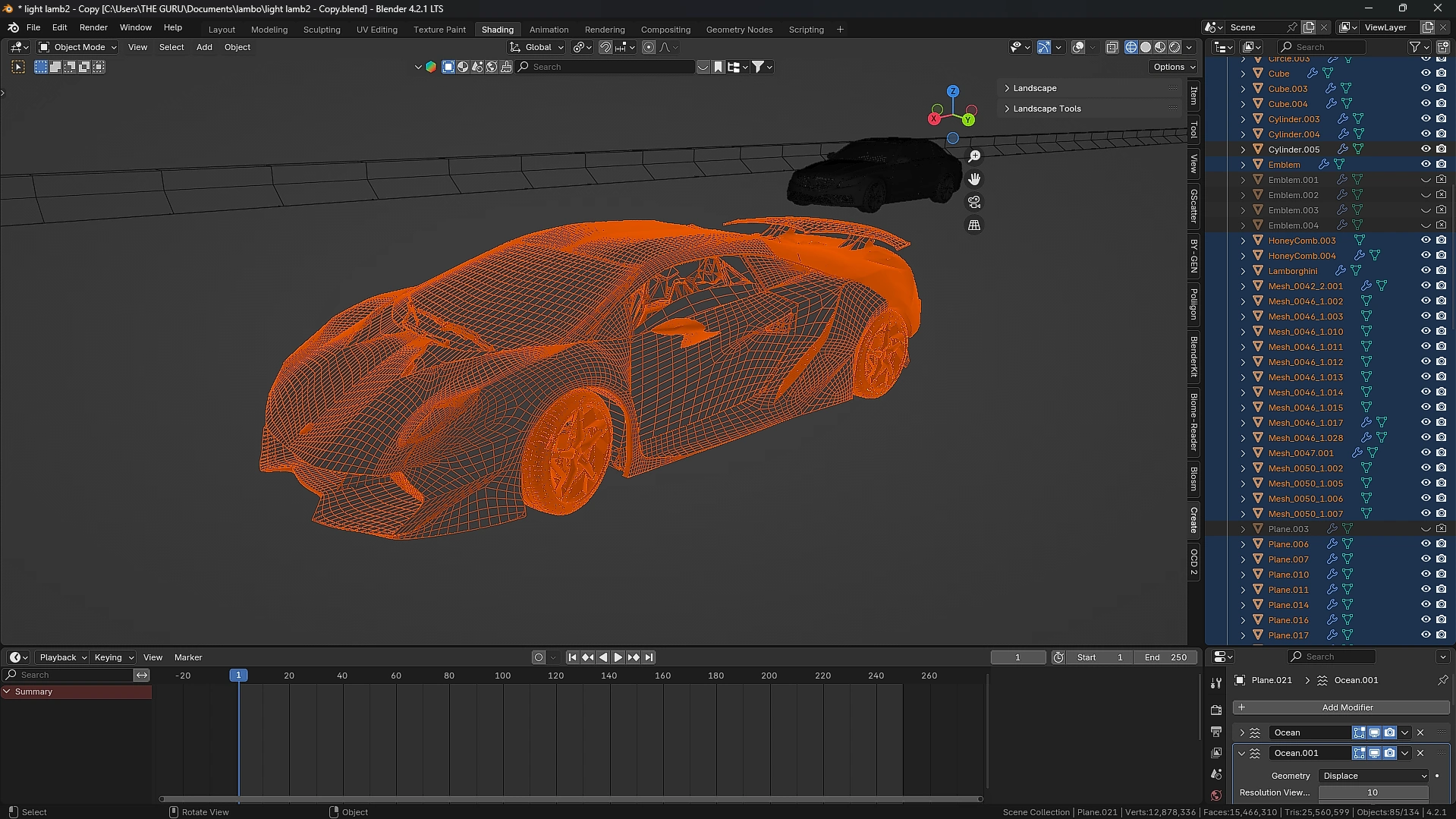Click the Resolution Viewport value slider
Image resolution: width=1456 pixels, height=819 pixels.
tap(1373, 792)
